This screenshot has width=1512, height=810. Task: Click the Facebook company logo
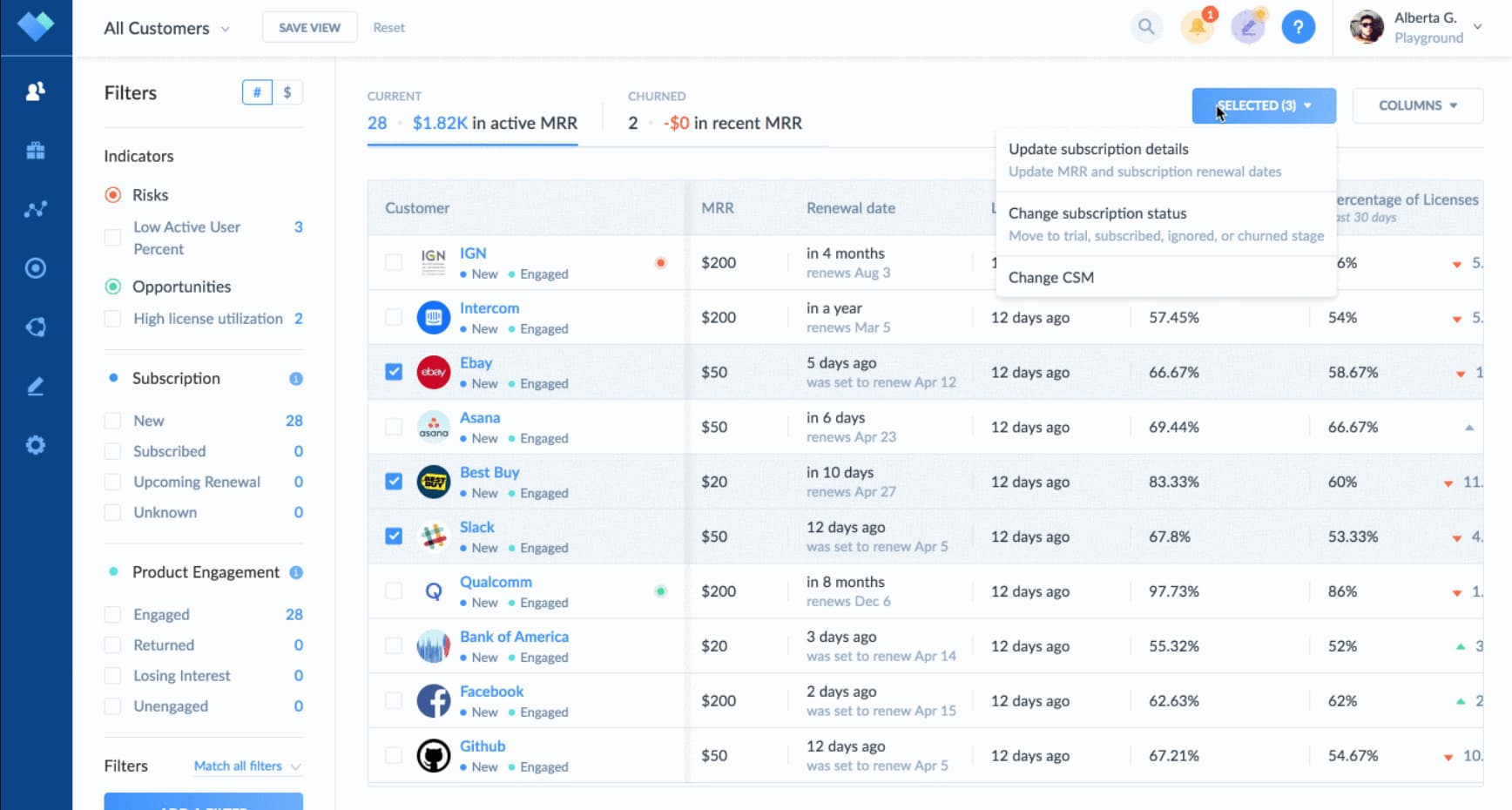pyautogui.click(x=433, y=700)
